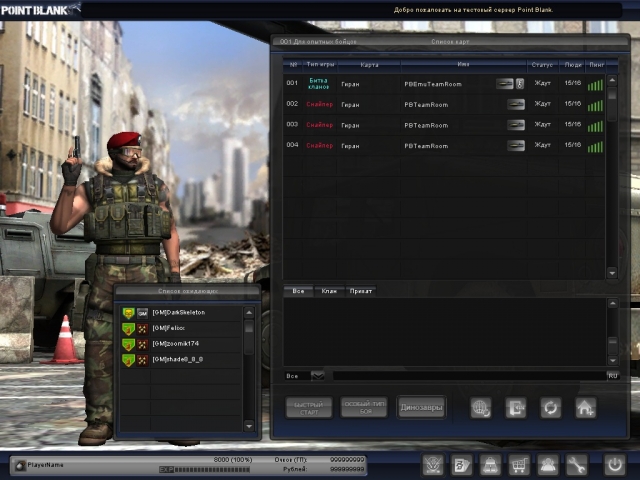Click the GM clan mark beside DarkSkeleton
The width and height of the screenshot is (640, 480).
pos(142,313)
